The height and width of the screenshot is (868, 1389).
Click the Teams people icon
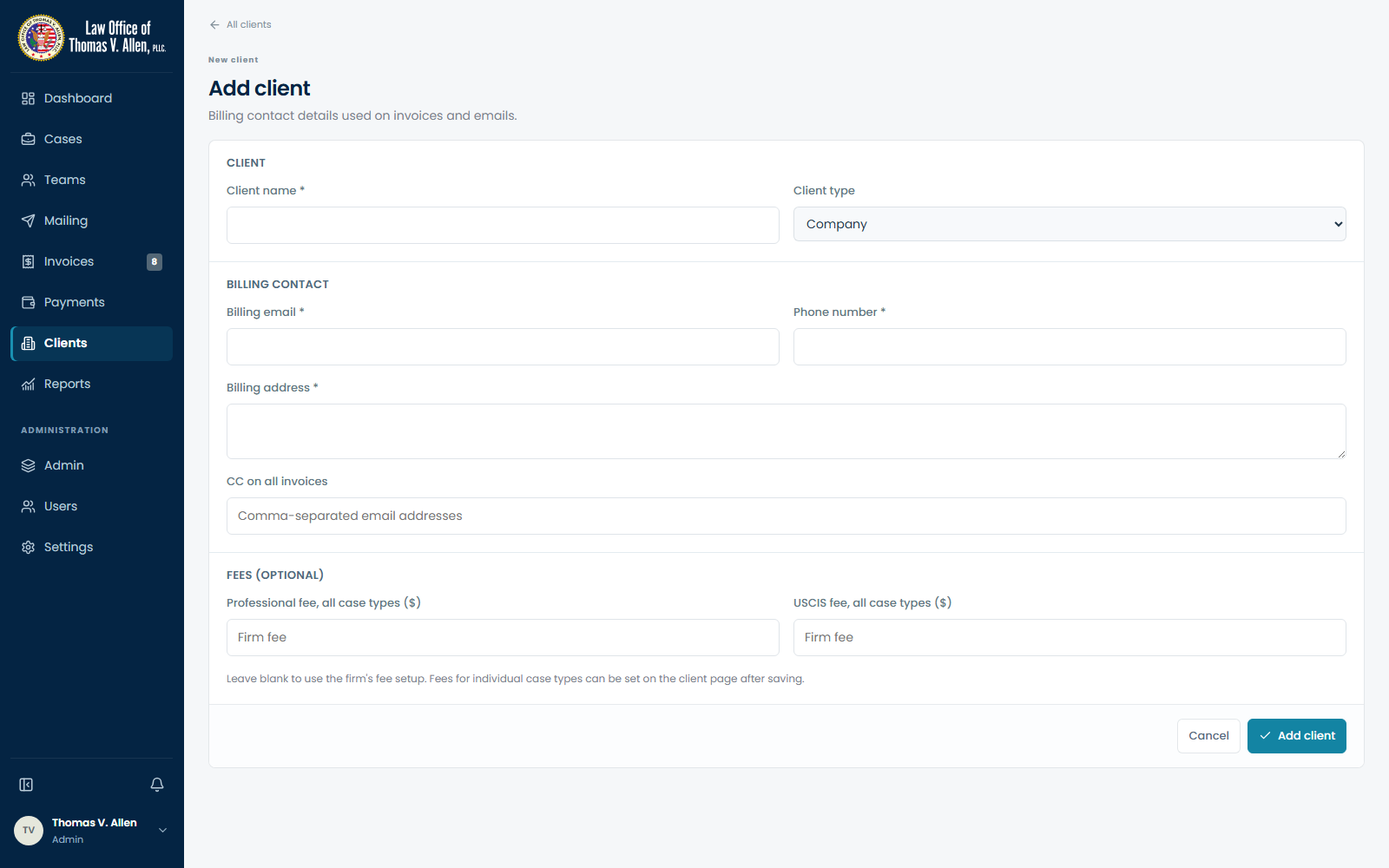point(28,180)
